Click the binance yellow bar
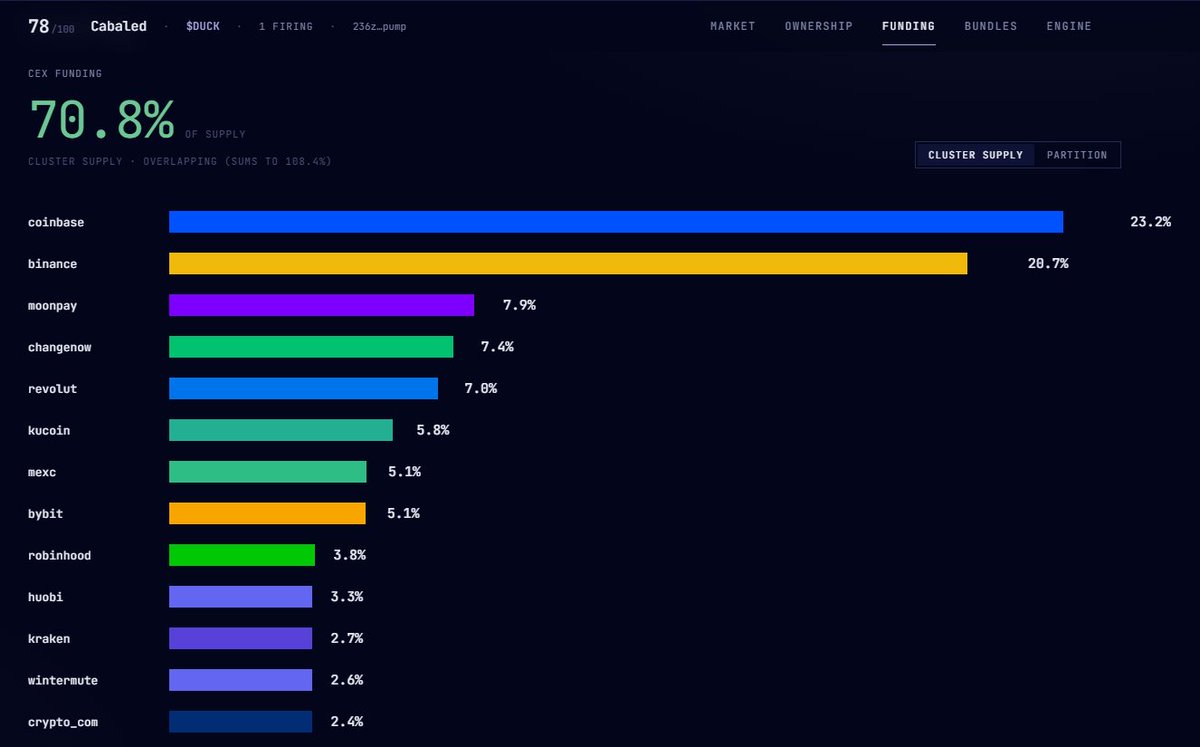The height and width of the screenshot is (747, 1200). click(568, 263)
